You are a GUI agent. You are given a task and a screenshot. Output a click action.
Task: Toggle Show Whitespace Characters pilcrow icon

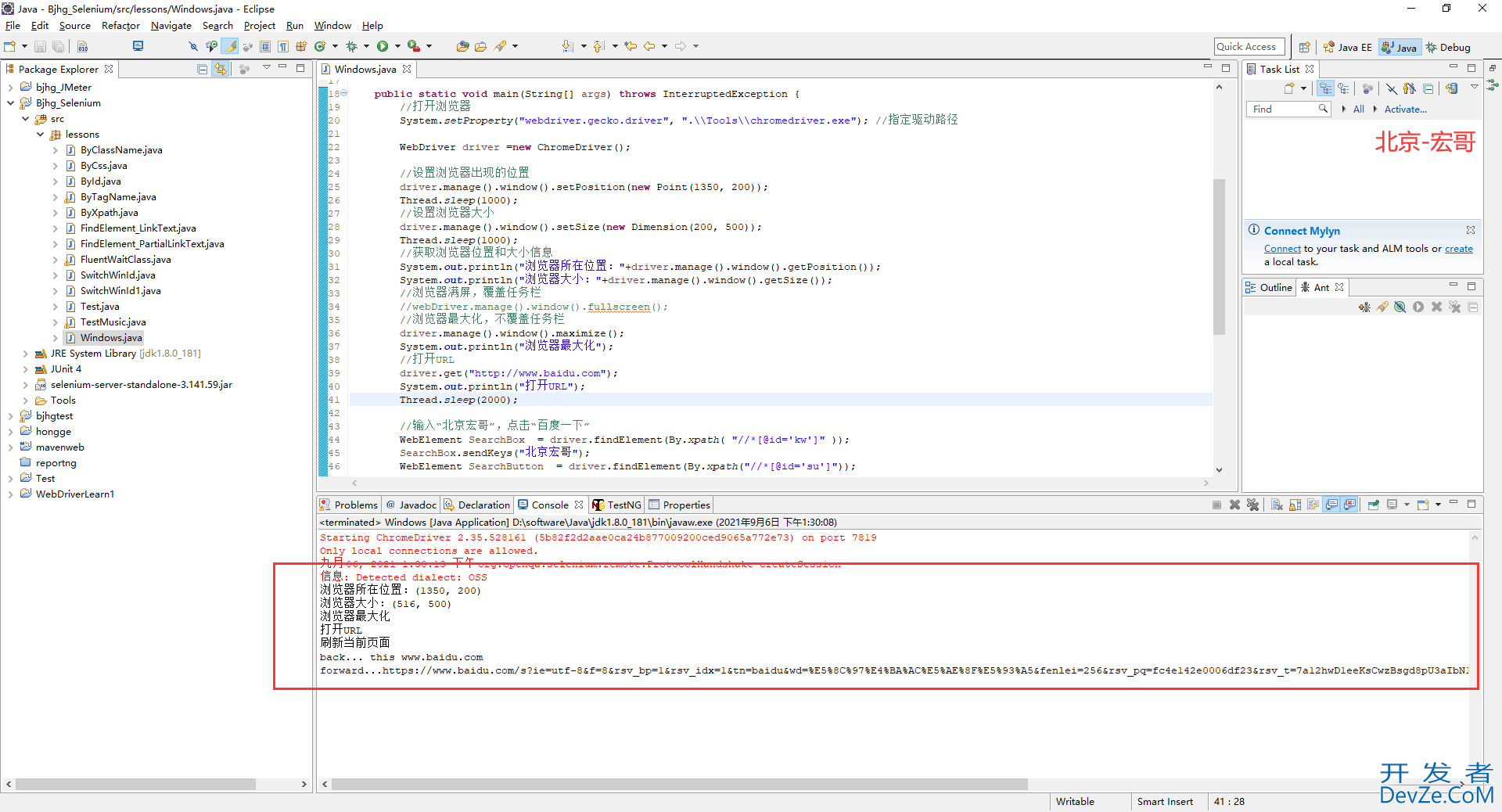283,47
